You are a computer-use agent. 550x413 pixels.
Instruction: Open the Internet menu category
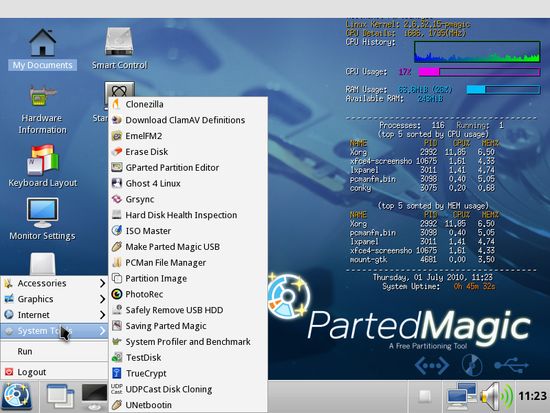coord(54,315)
